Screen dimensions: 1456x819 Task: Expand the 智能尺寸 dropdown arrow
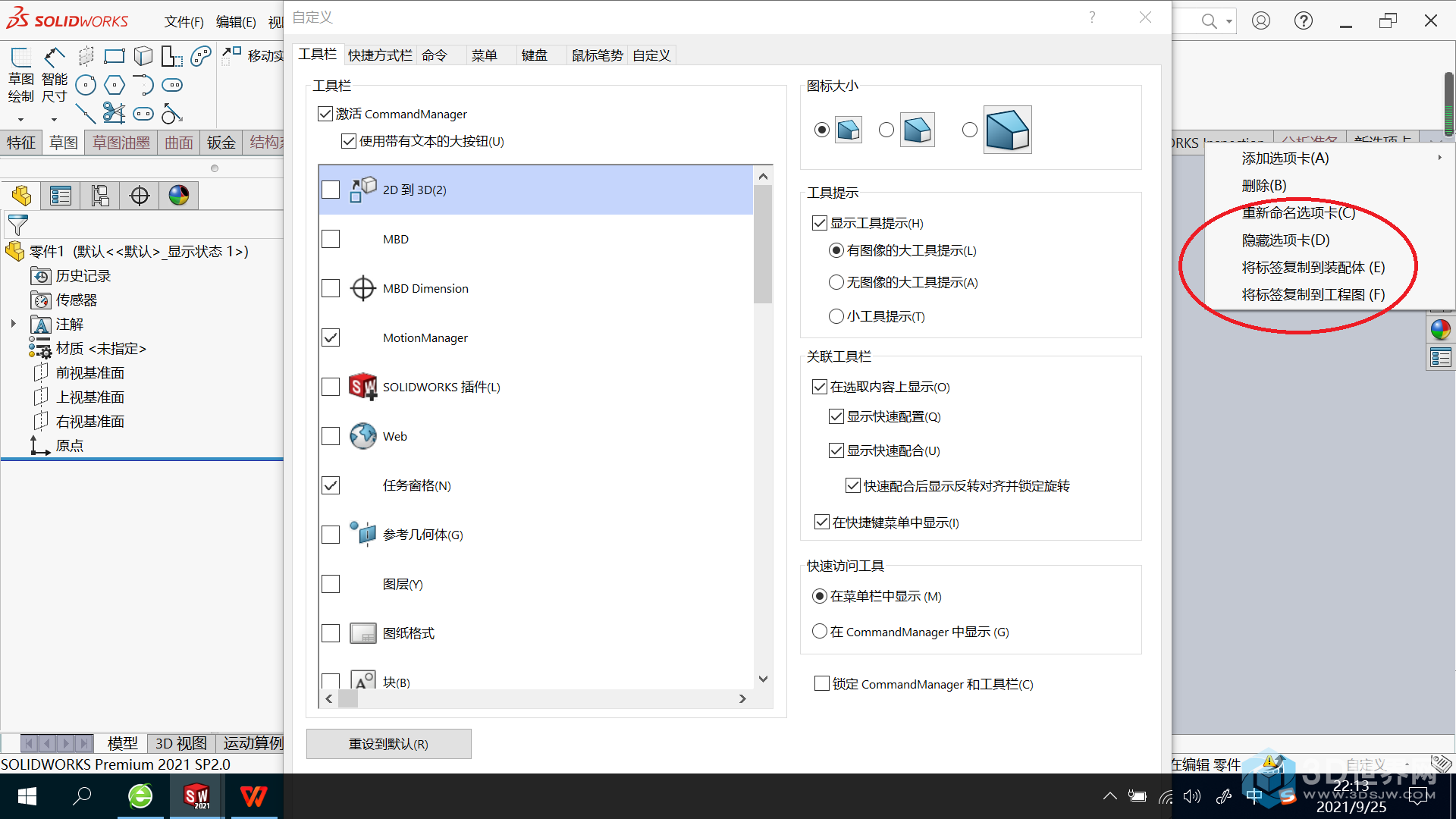click(x=54, y=119)
